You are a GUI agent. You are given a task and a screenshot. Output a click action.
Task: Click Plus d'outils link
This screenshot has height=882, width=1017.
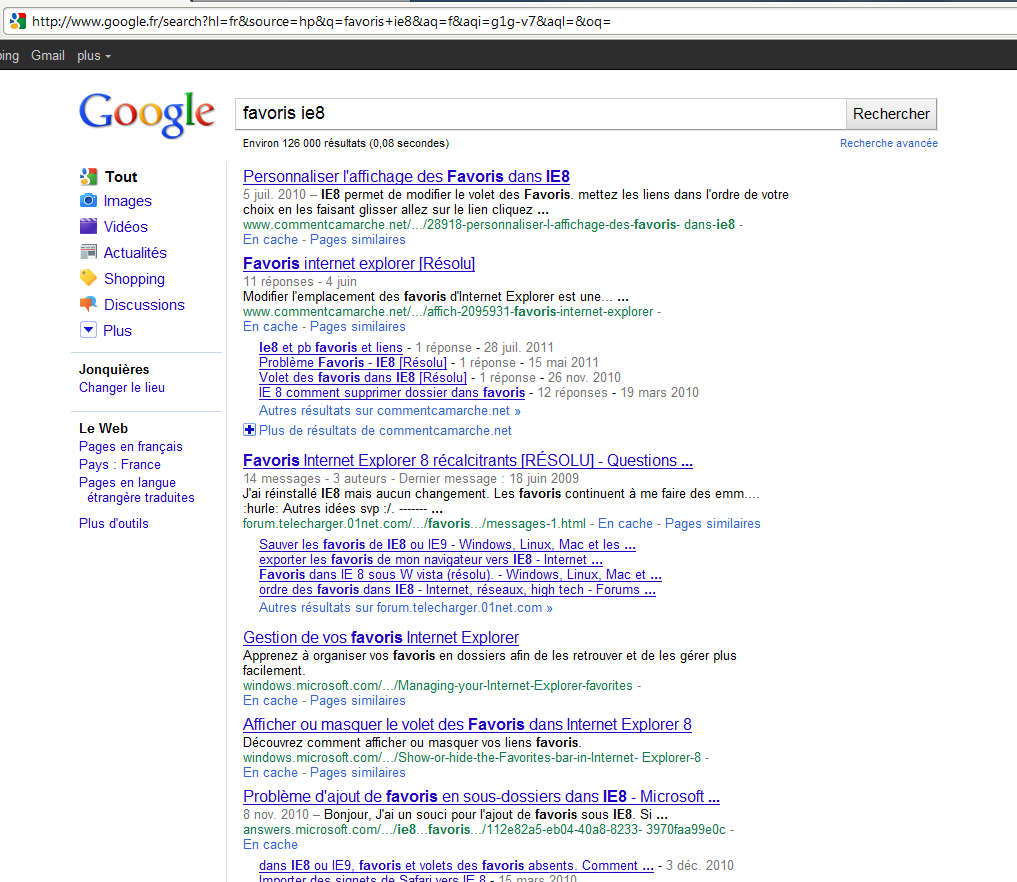coord(114,523)
